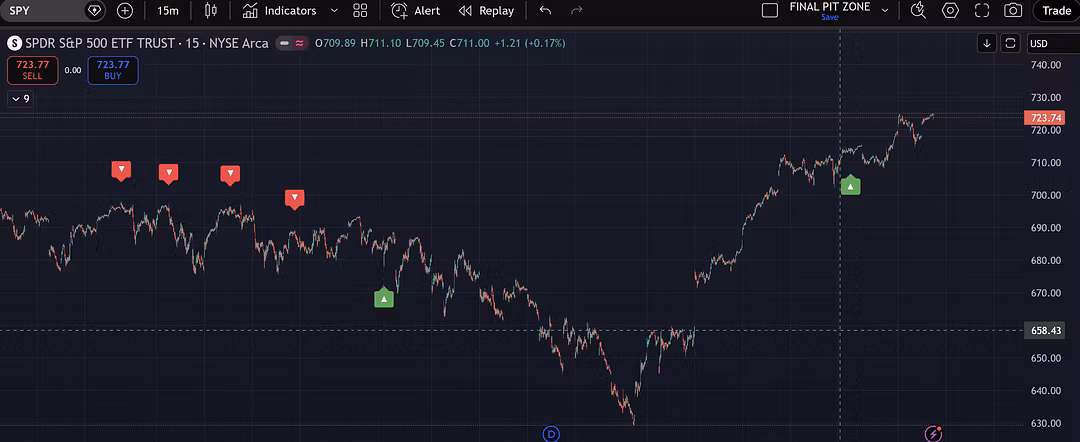Click the SELL 723.77 button
The height and width of the screenshot is (442, 1080).
32,70
